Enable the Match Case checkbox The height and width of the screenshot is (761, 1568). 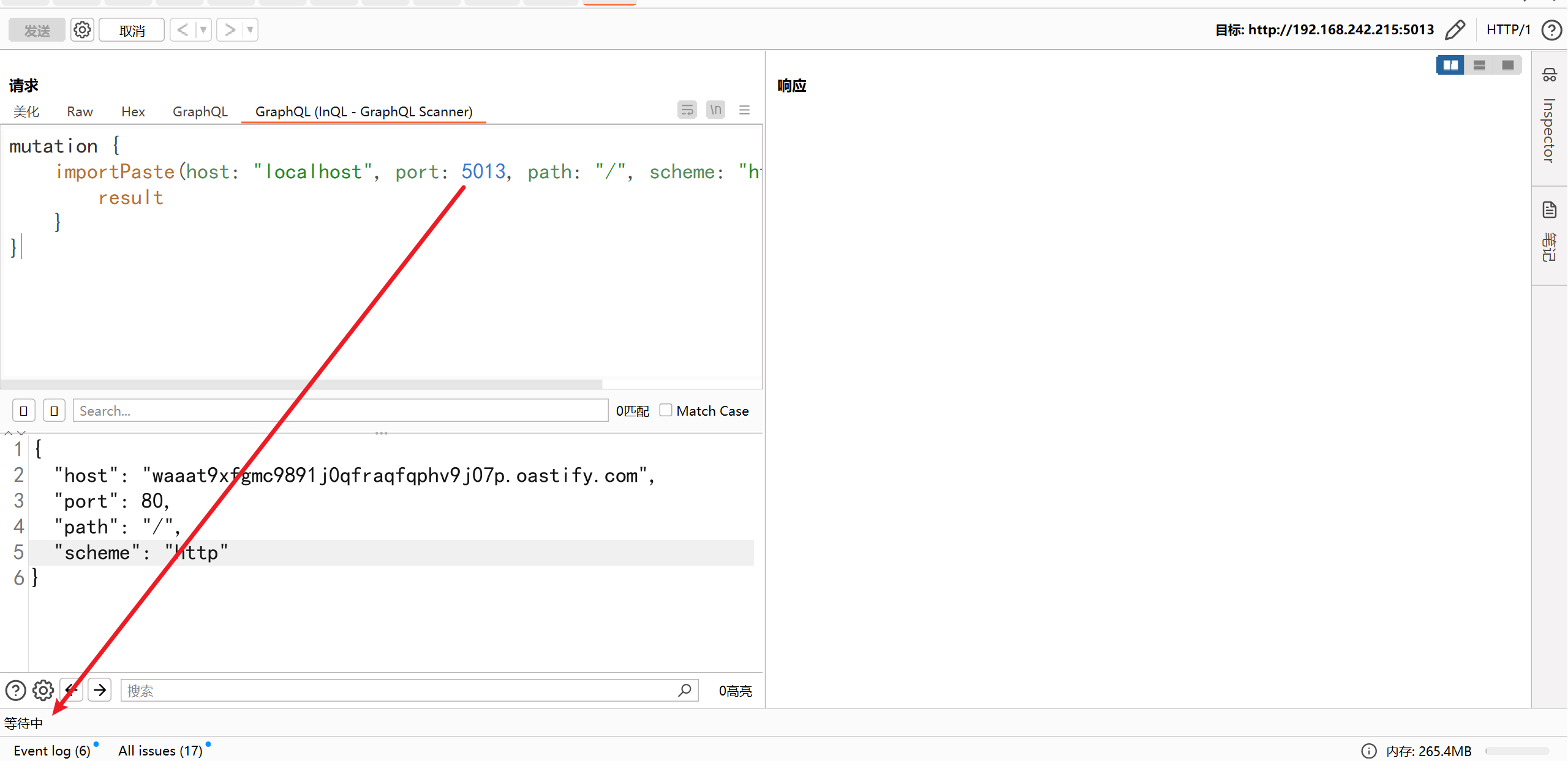tap(666, 410)
